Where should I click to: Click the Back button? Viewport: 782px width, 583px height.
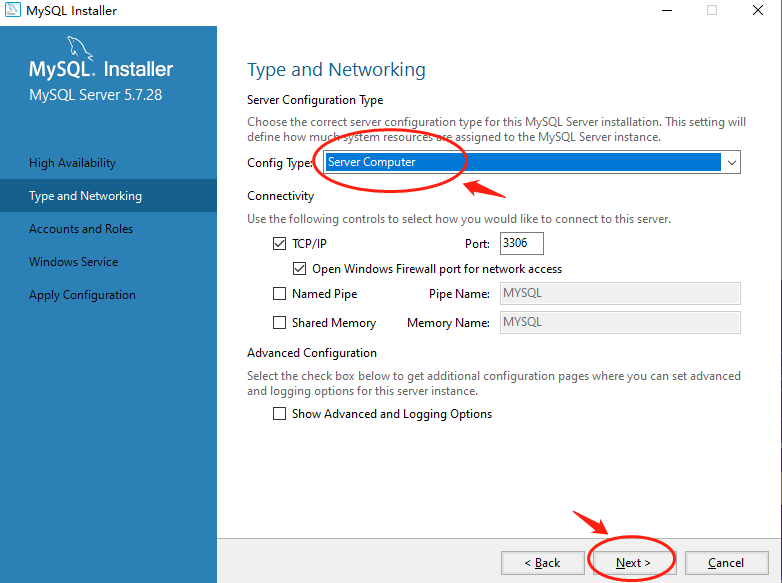[x=543, y=563]
